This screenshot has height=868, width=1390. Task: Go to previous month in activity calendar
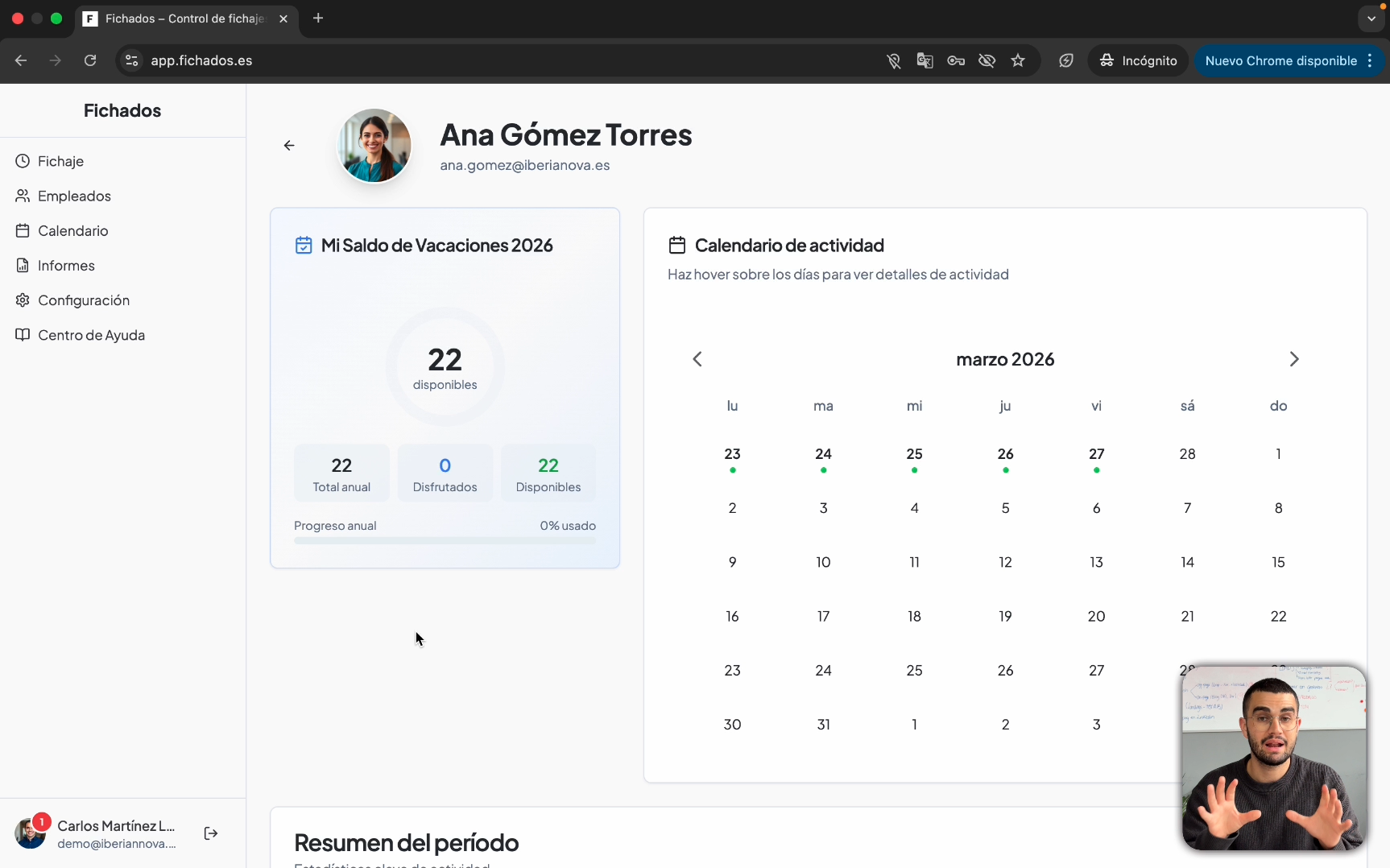point(697,359)
